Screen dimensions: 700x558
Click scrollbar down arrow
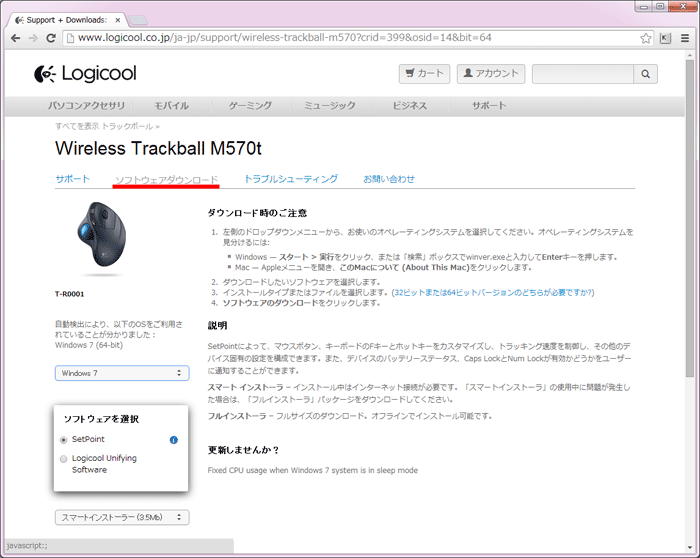pos(690,548)
